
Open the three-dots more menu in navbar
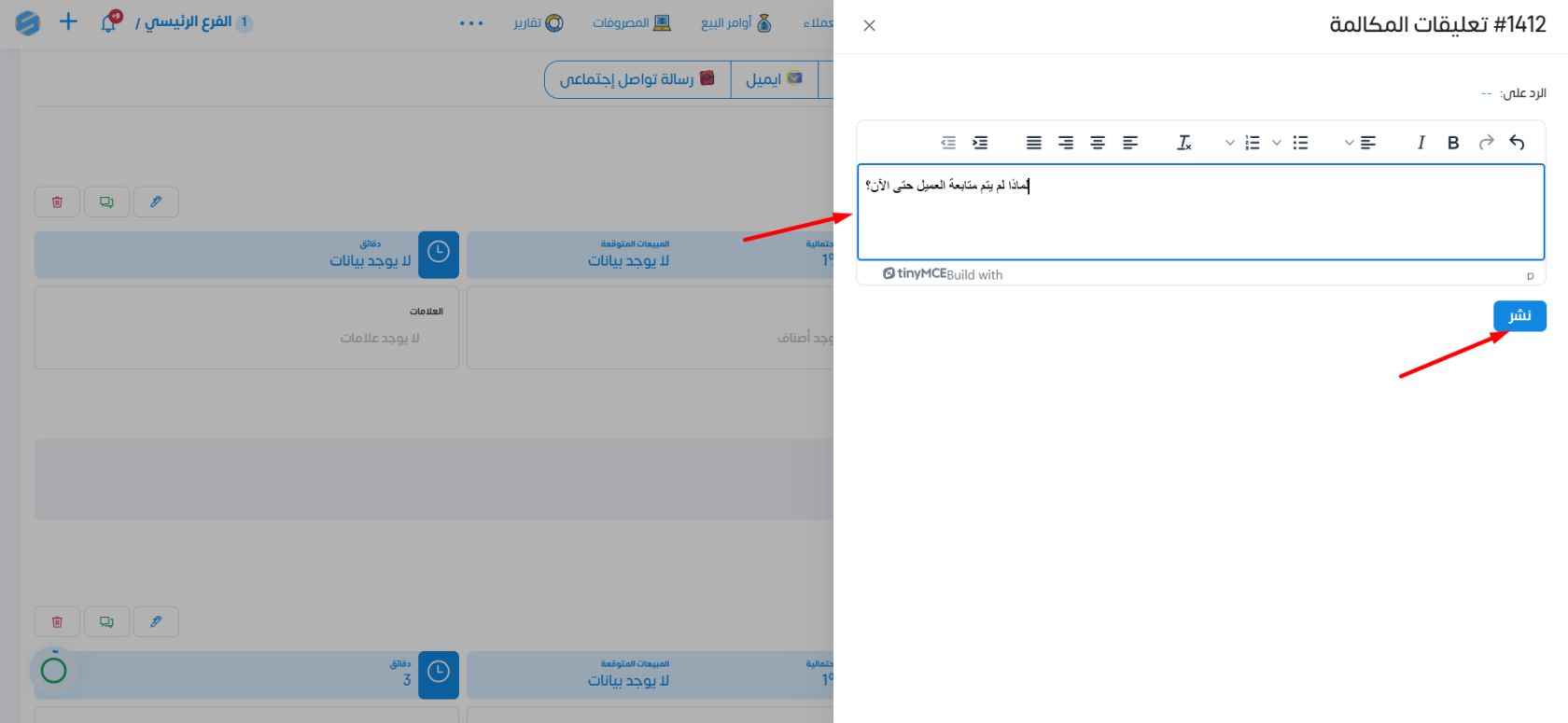click(x=471, y=23)
